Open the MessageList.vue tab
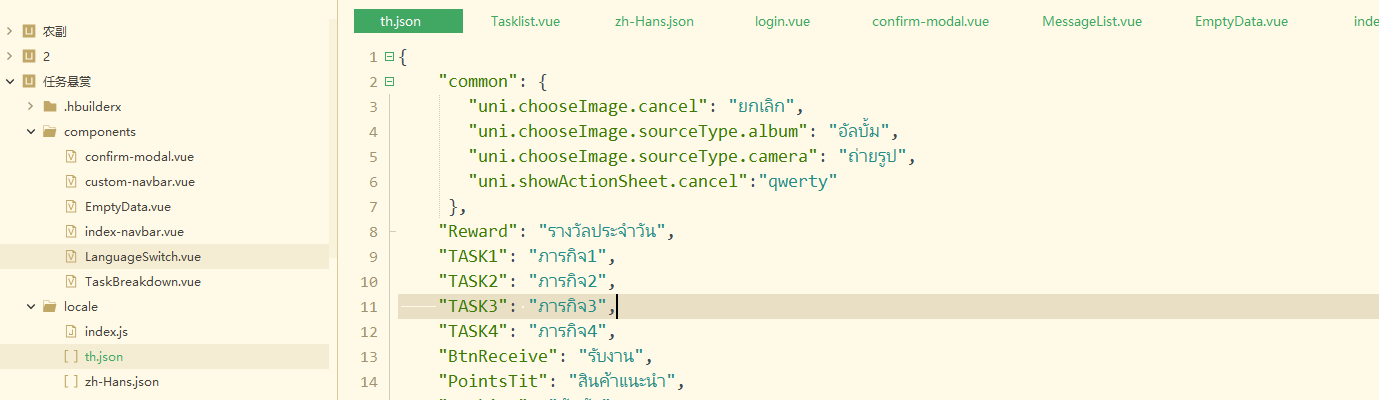This screenshot has width=1379, height=400. (1091, 21)
